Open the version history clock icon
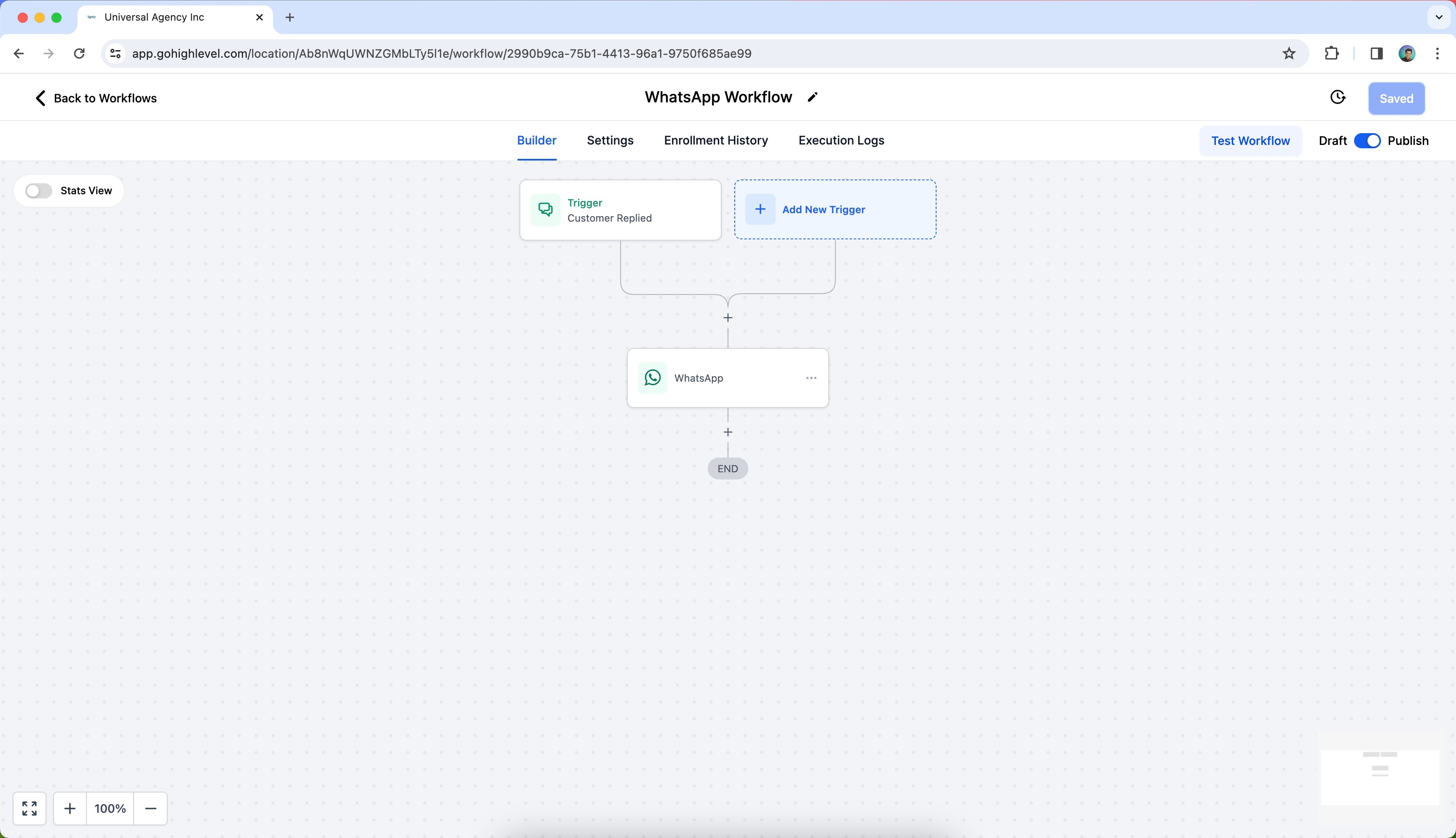 [x=1338, y=98]
